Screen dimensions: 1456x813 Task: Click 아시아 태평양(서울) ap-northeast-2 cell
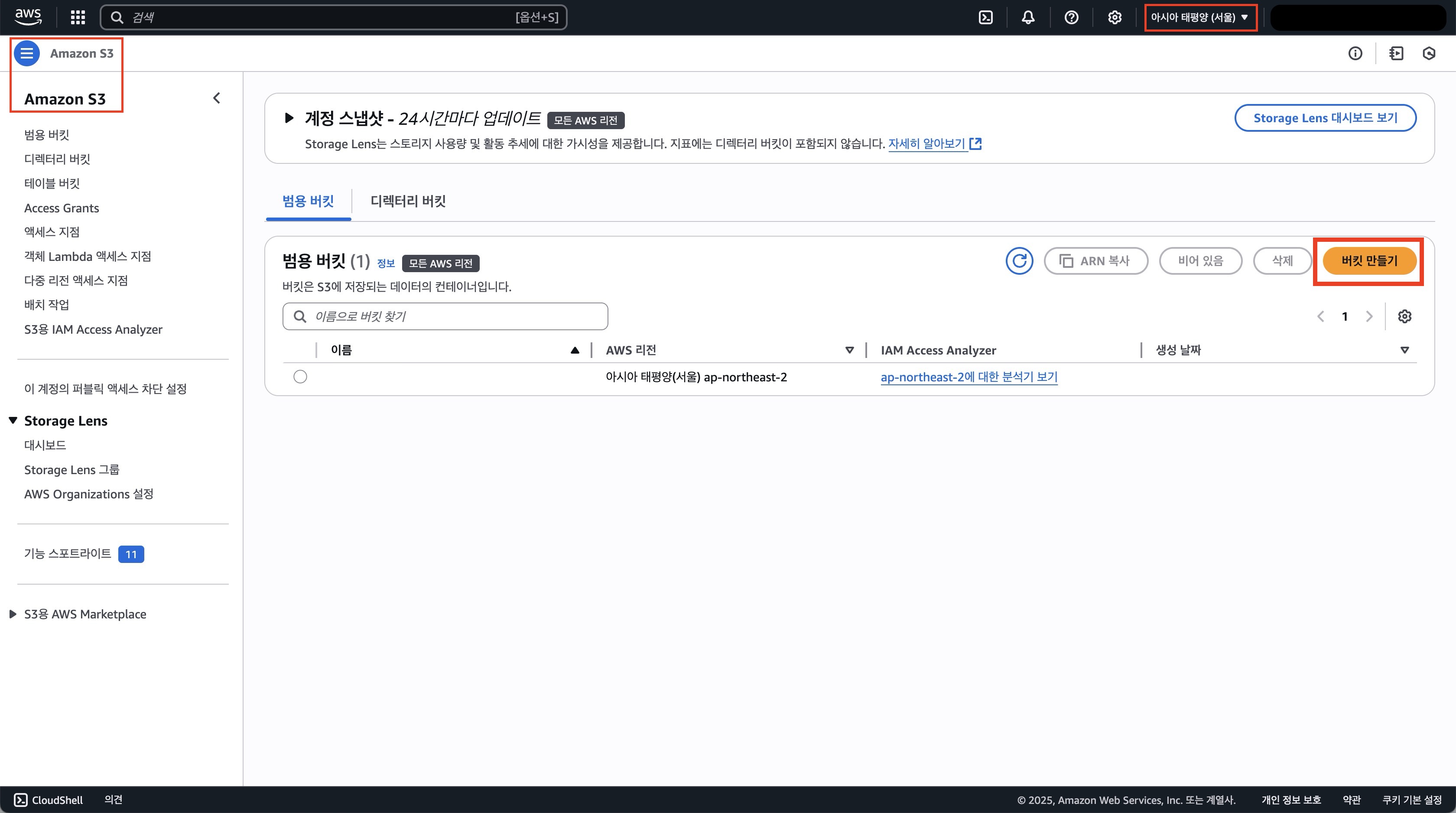coord(696,377)
